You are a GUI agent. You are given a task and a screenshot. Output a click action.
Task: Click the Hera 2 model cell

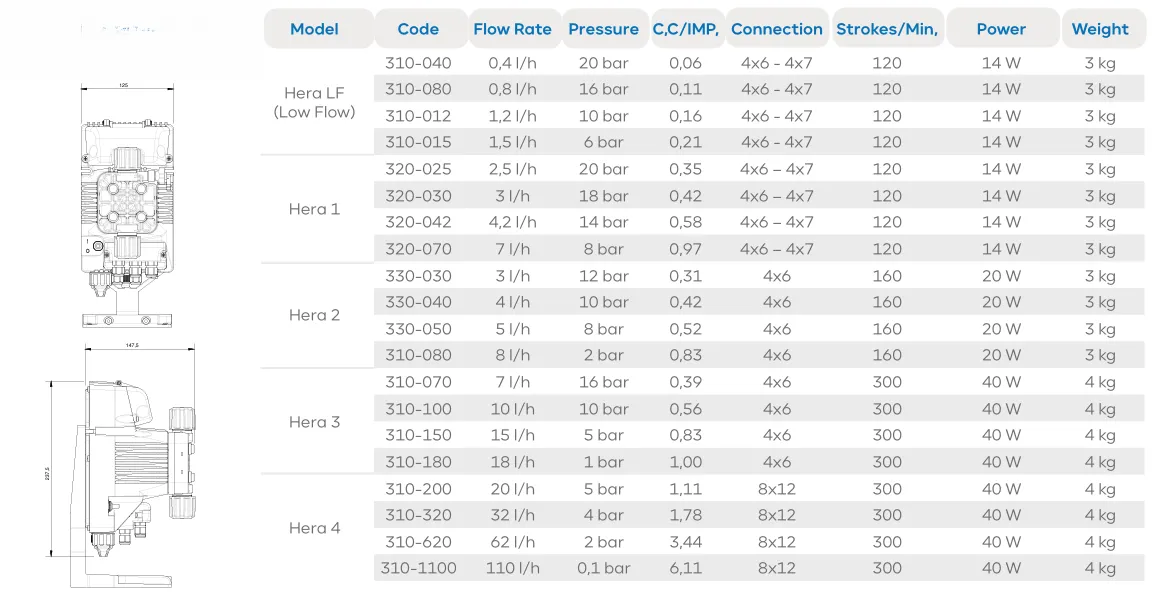315,315
